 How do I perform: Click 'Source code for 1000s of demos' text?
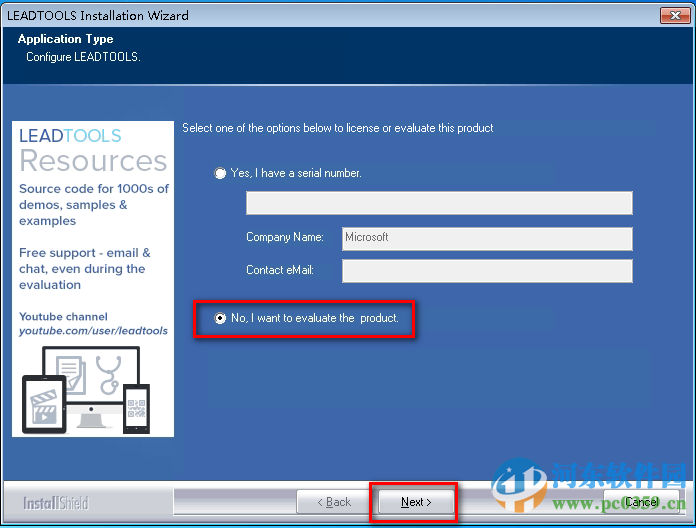(94, 205)
